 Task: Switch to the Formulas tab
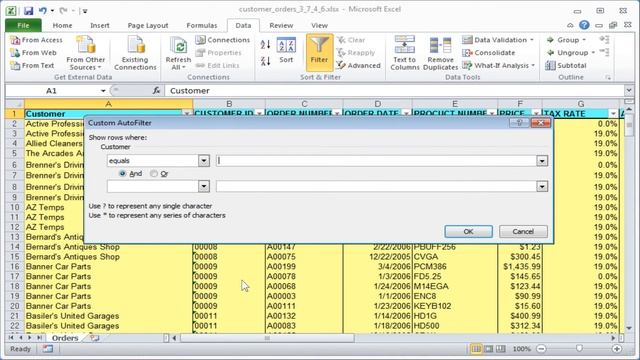click(x=202, y=25)
